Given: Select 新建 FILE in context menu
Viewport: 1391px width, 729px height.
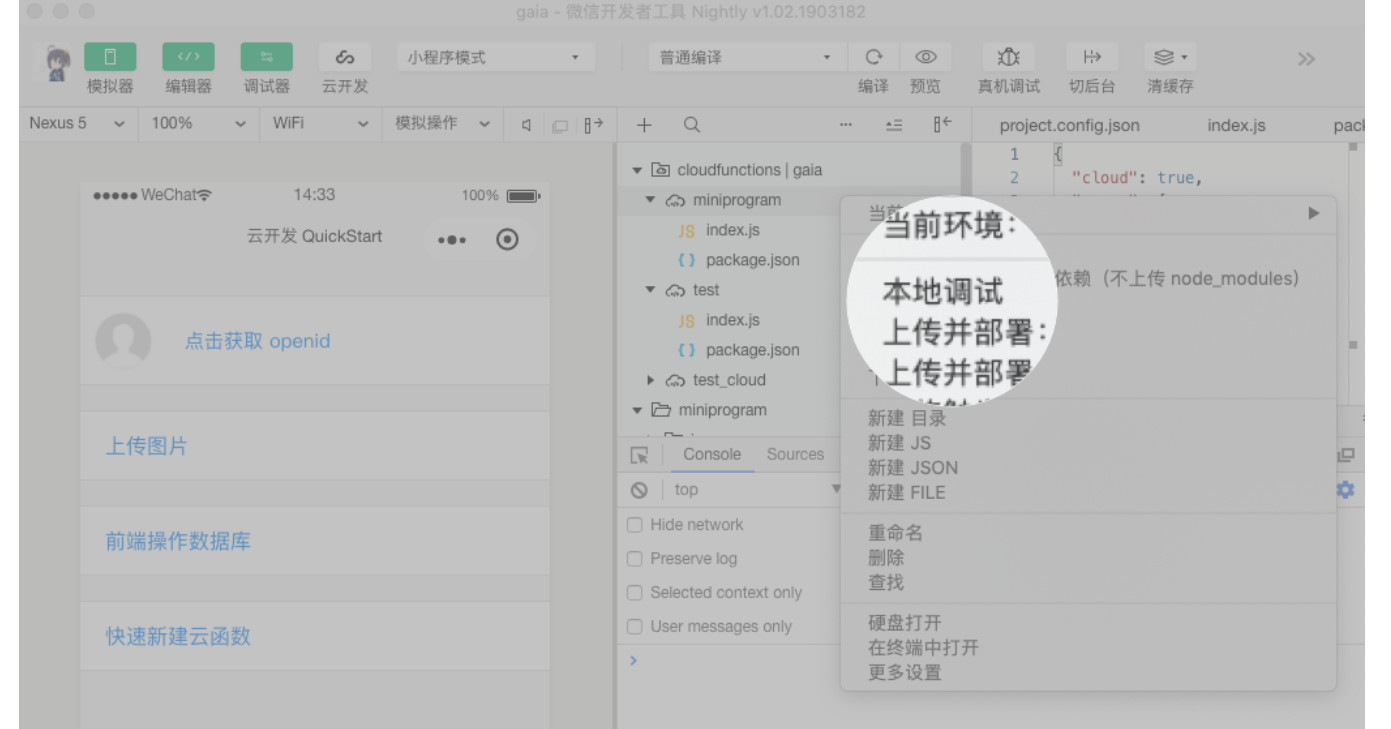Looking at the screenshot, I should coord(907,493).
